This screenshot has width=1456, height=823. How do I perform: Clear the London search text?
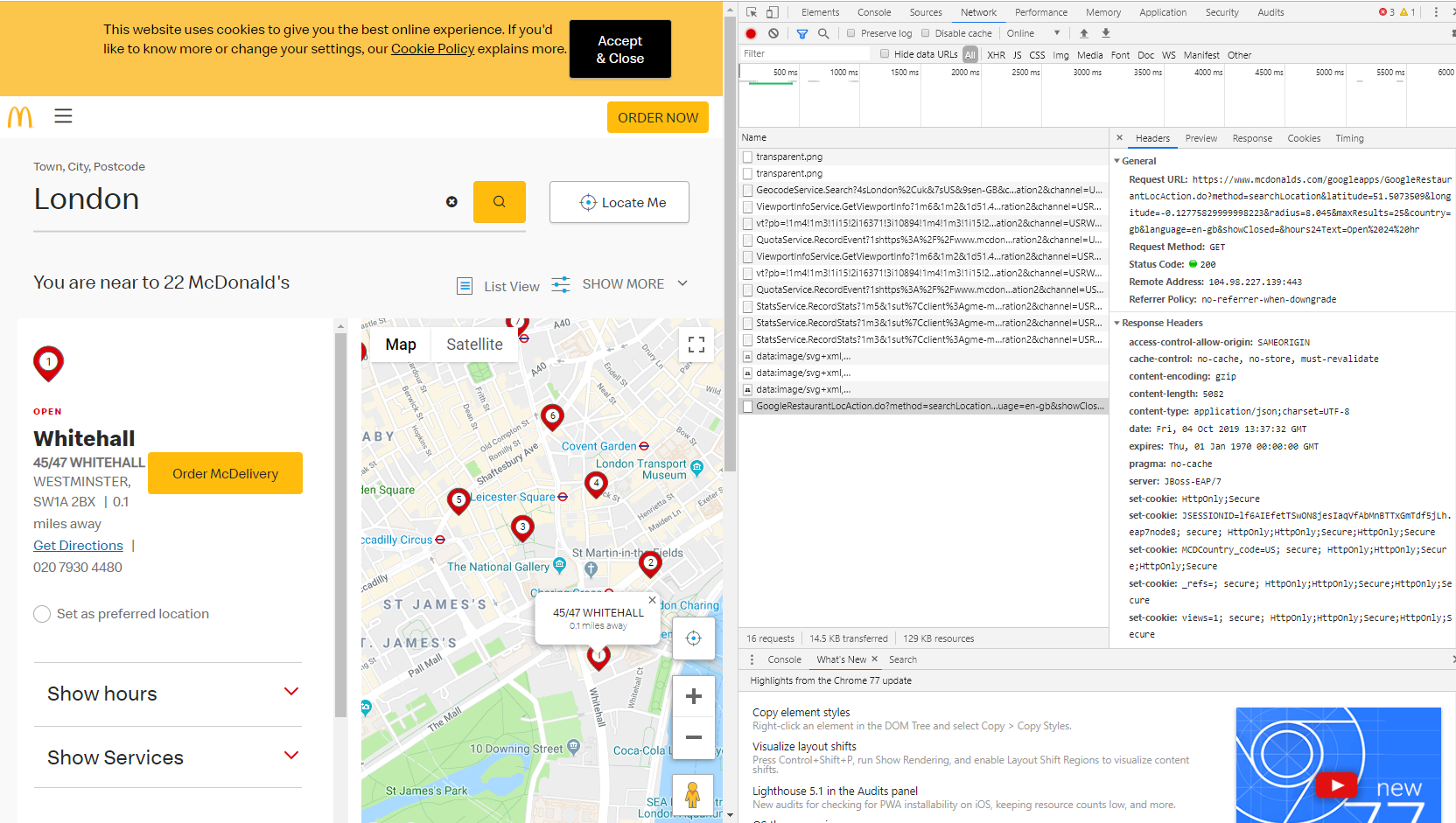[x=451, y=202]
